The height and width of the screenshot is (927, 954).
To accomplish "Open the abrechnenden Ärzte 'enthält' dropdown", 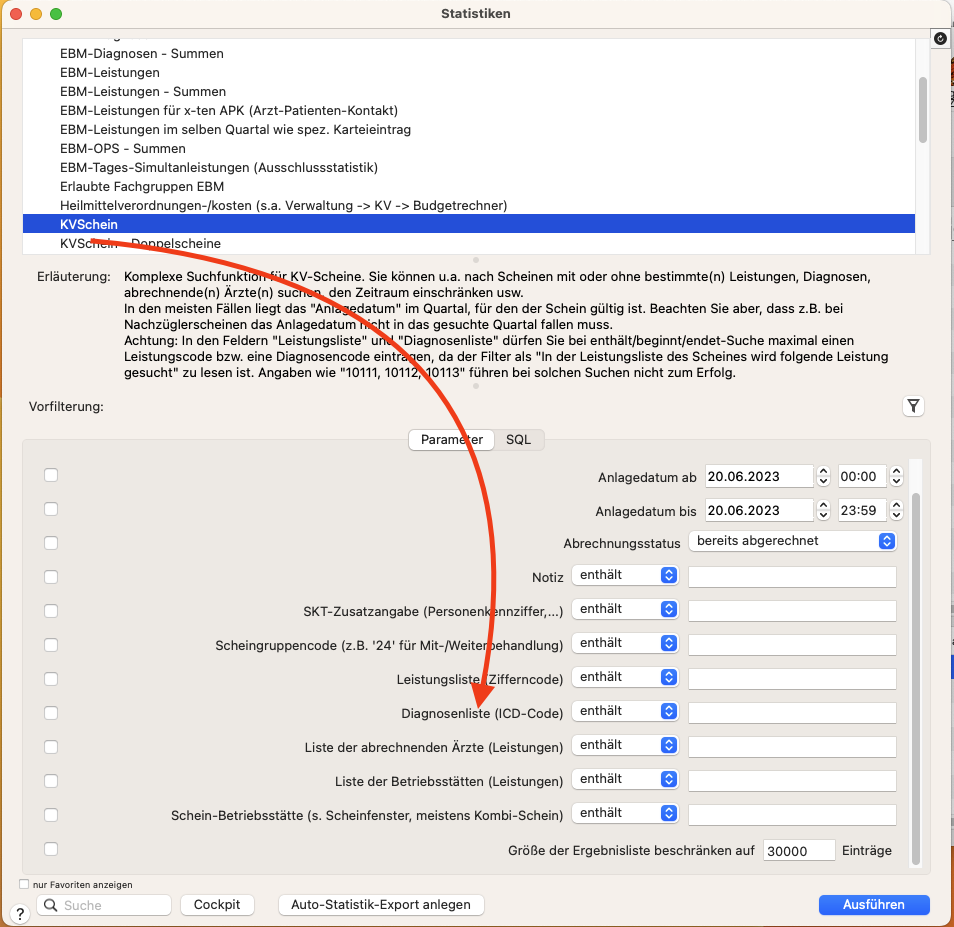I will (x=625, y=745).
